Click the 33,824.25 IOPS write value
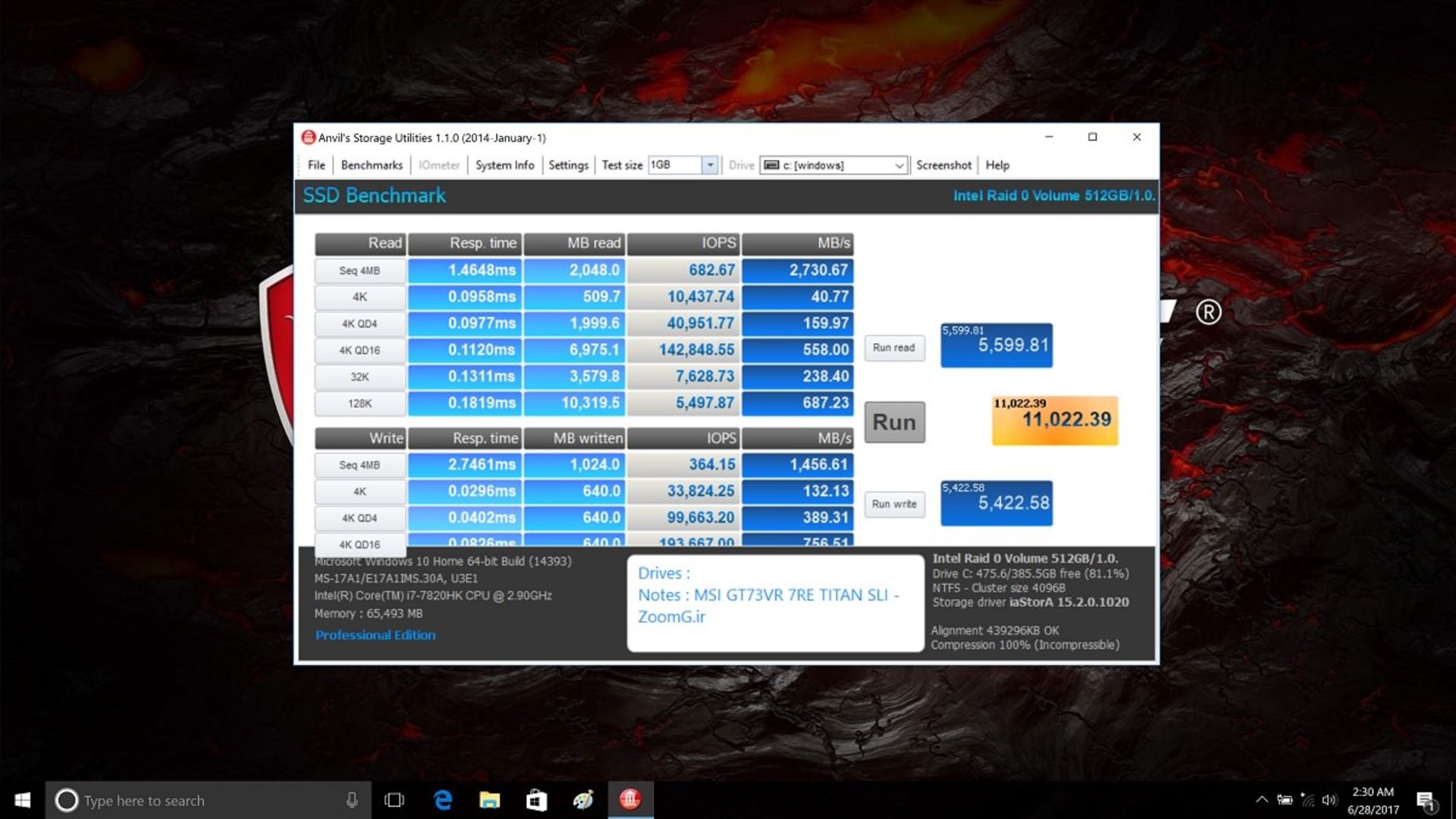Viewport: 1456px width, 819px height. (x=684, y=491)
